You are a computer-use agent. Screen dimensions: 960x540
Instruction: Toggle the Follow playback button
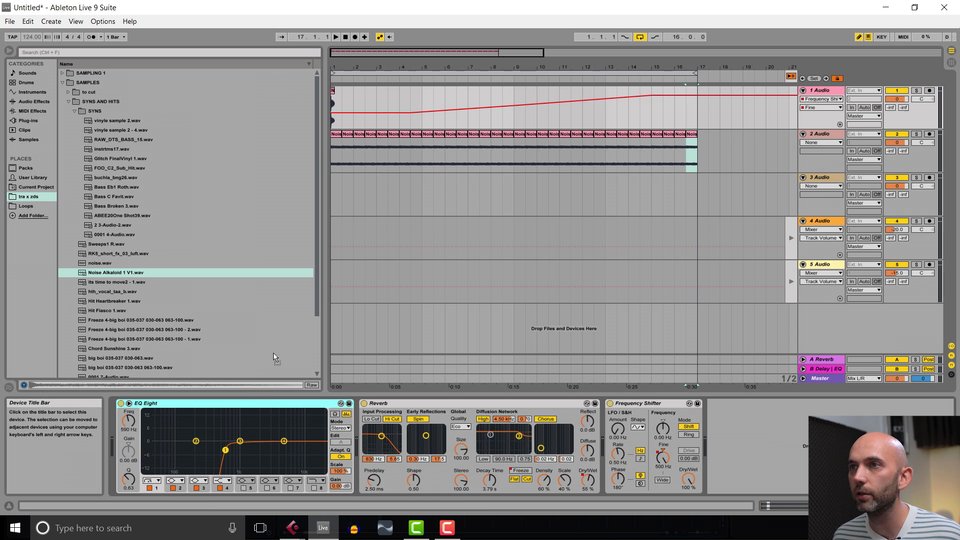pos(281,37)
